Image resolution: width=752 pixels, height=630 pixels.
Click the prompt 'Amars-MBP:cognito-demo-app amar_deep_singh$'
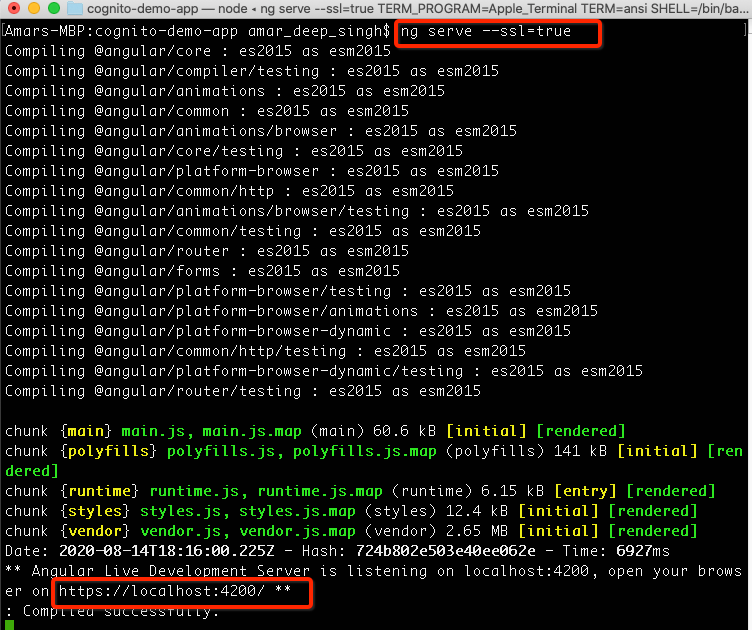(x=197, y=31)
